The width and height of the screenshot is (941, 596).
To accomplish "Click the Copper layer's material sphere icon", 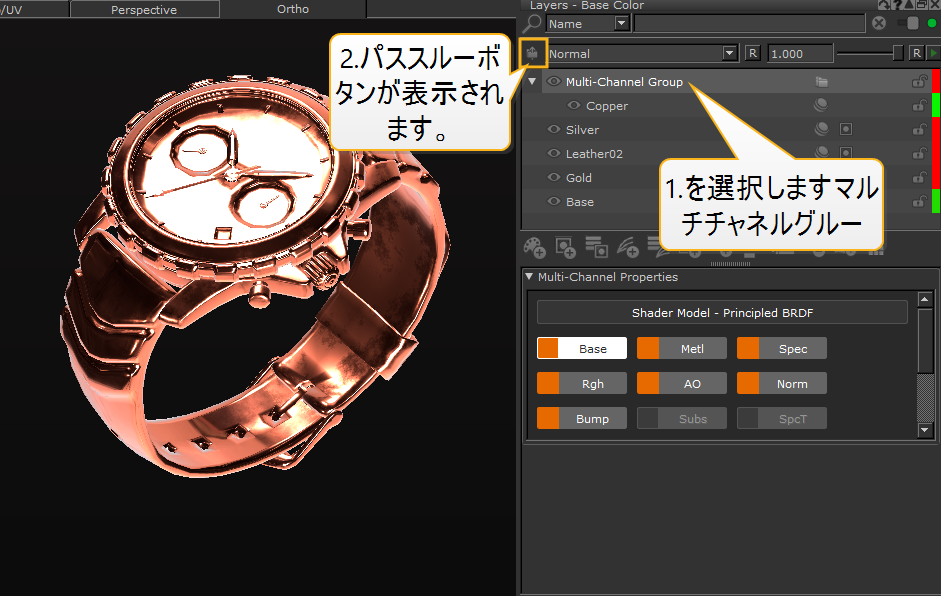I will coord(821,106).
